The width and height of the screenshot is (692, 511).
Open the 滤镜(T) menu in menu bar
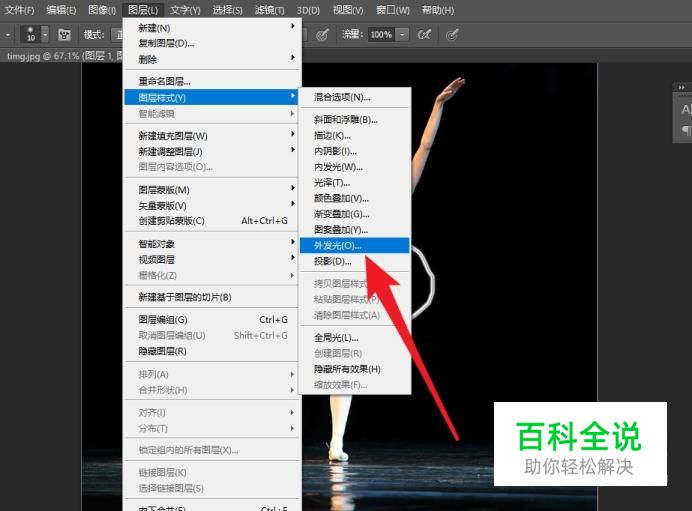pyautogui.click(x=269, y=10)
